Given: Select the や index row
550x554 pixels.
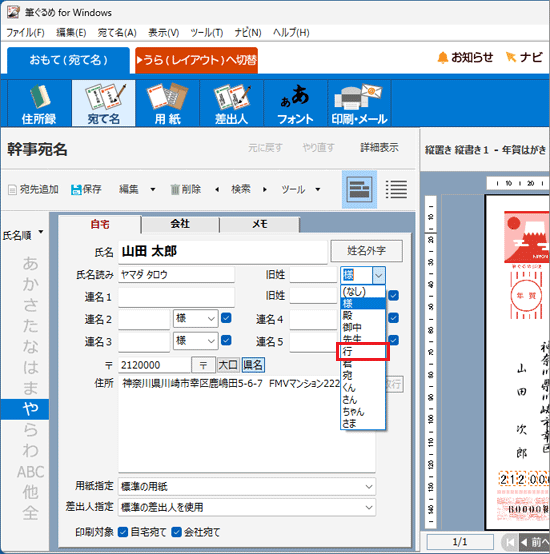Looking at the screenshot, I should 25,409.
